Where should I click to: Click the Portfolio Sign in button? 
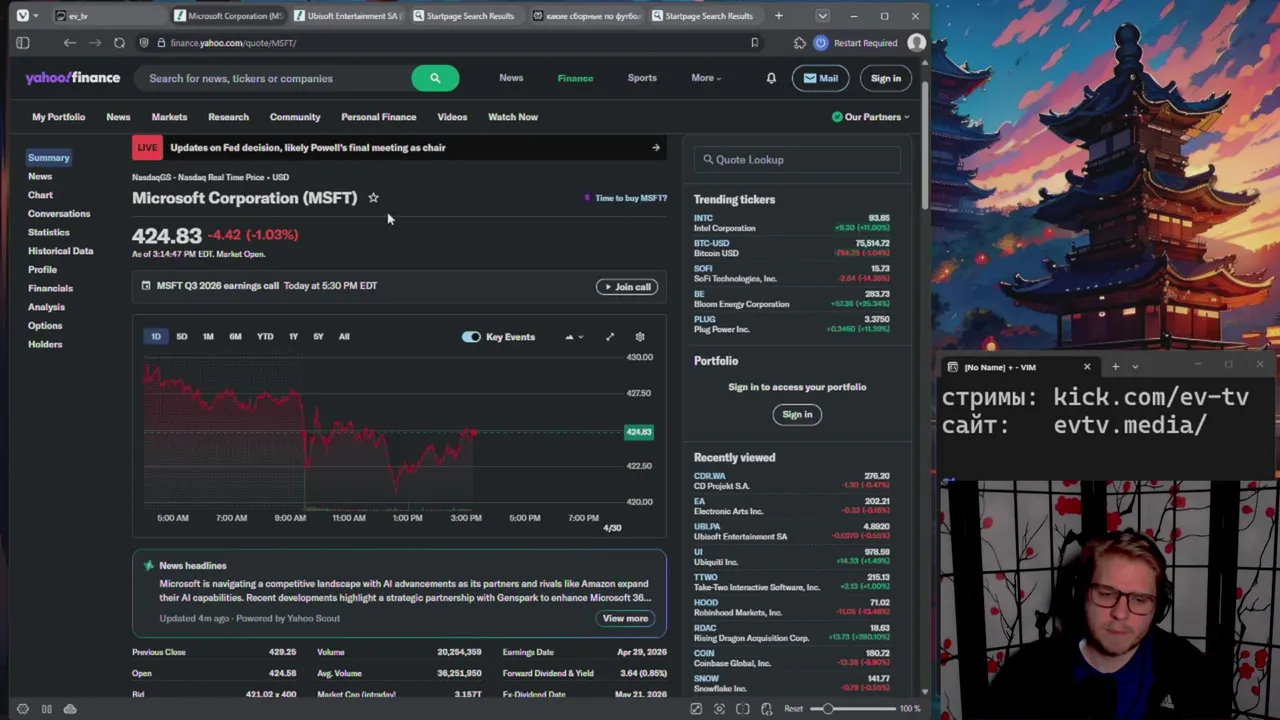tap(797, 415)
